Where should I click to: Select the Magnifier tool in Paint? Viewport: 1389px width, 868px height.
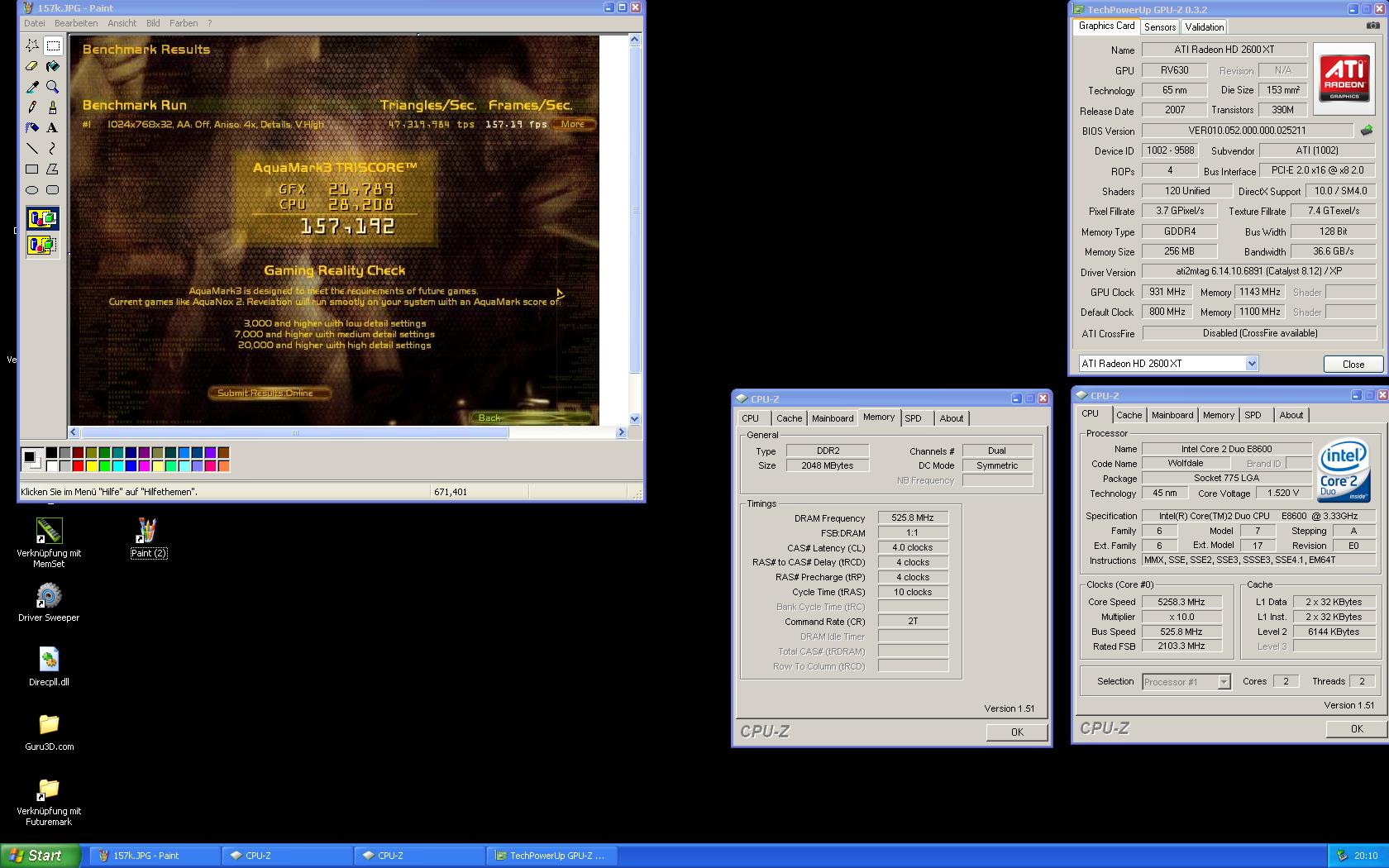53,87
